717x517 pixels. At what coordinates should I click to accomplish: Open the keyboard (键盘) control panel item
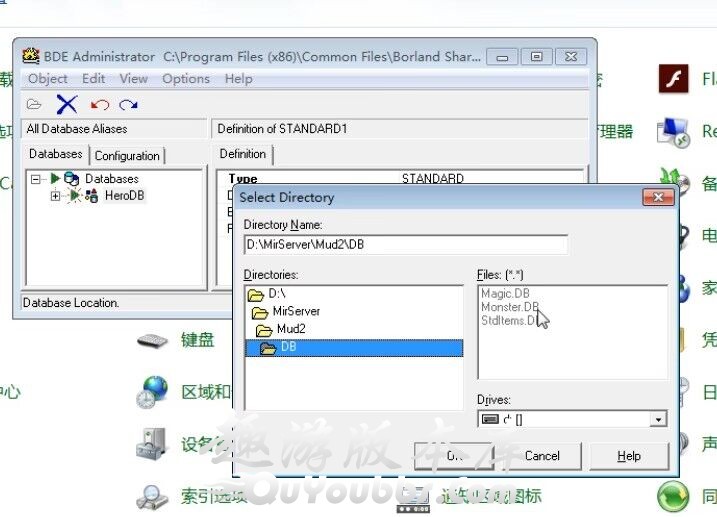click(x=152, y=340)
